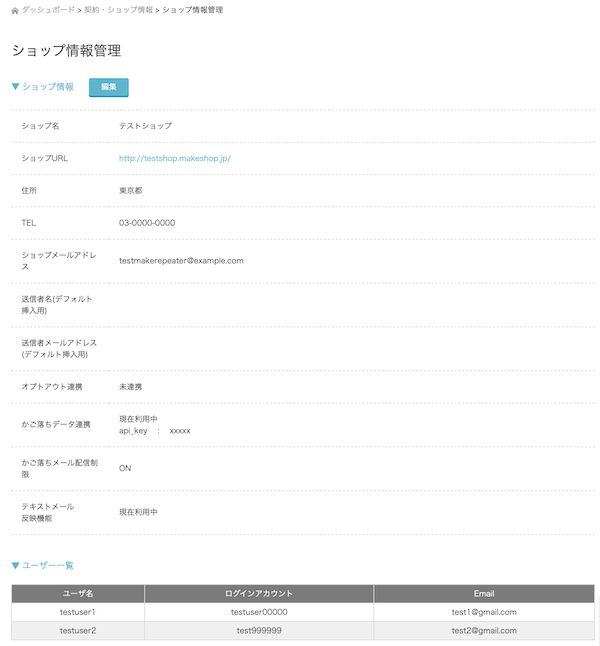Click the ユーザ名 column header
600x646 pixels.
78,594
